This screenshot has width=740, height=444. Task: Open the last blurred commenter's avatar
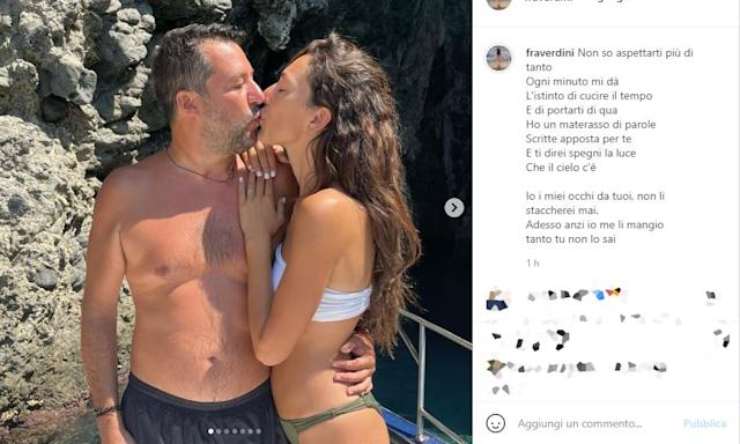coord(496,367)
